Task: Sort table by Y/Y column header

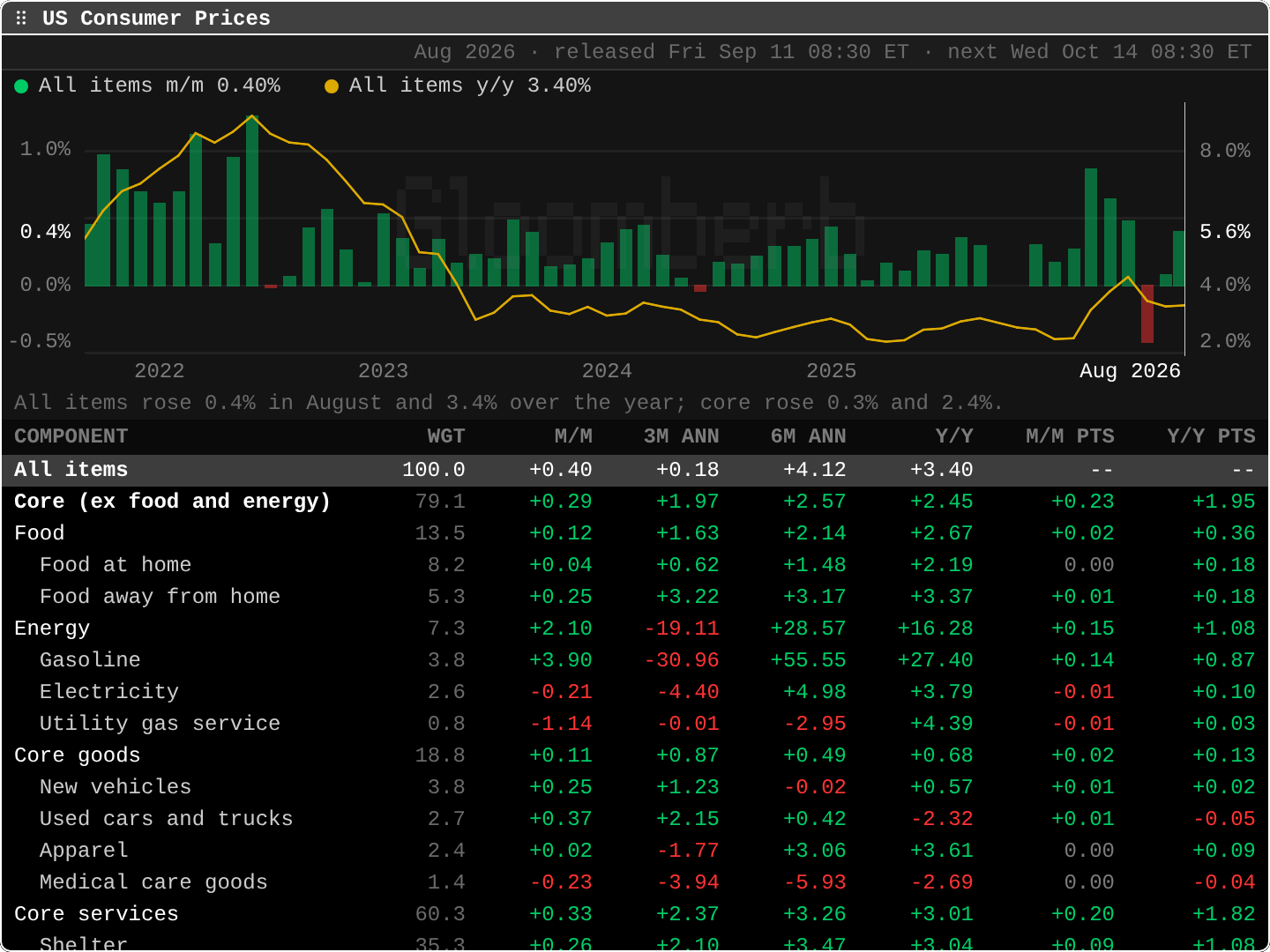Action: [x=954, y=436]
